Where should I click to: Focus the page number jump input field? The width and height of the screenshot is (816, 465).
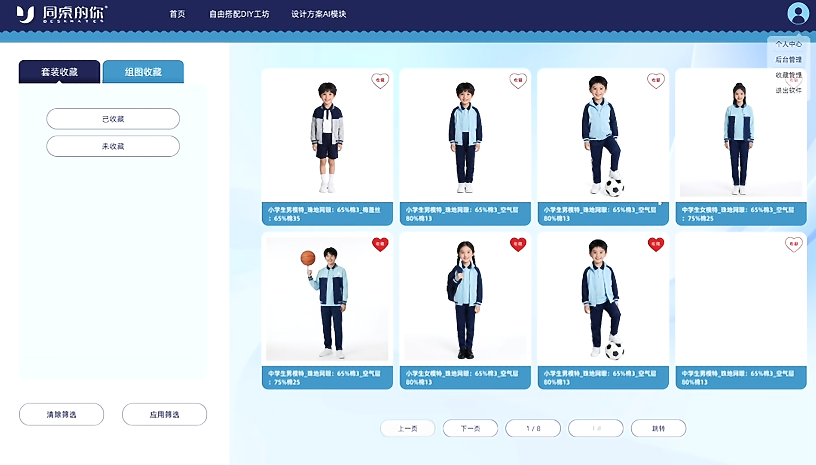coord(596,429)
